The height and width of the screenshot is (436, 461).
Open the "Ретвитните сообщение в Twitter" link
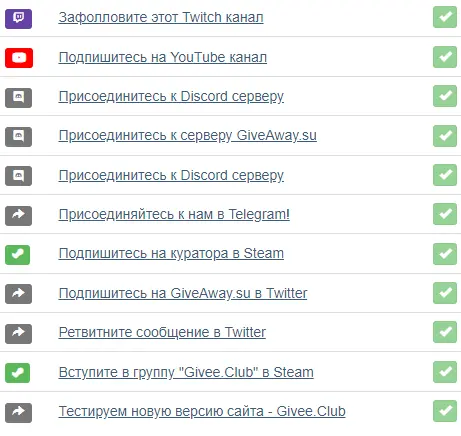(x=162, y=332)
